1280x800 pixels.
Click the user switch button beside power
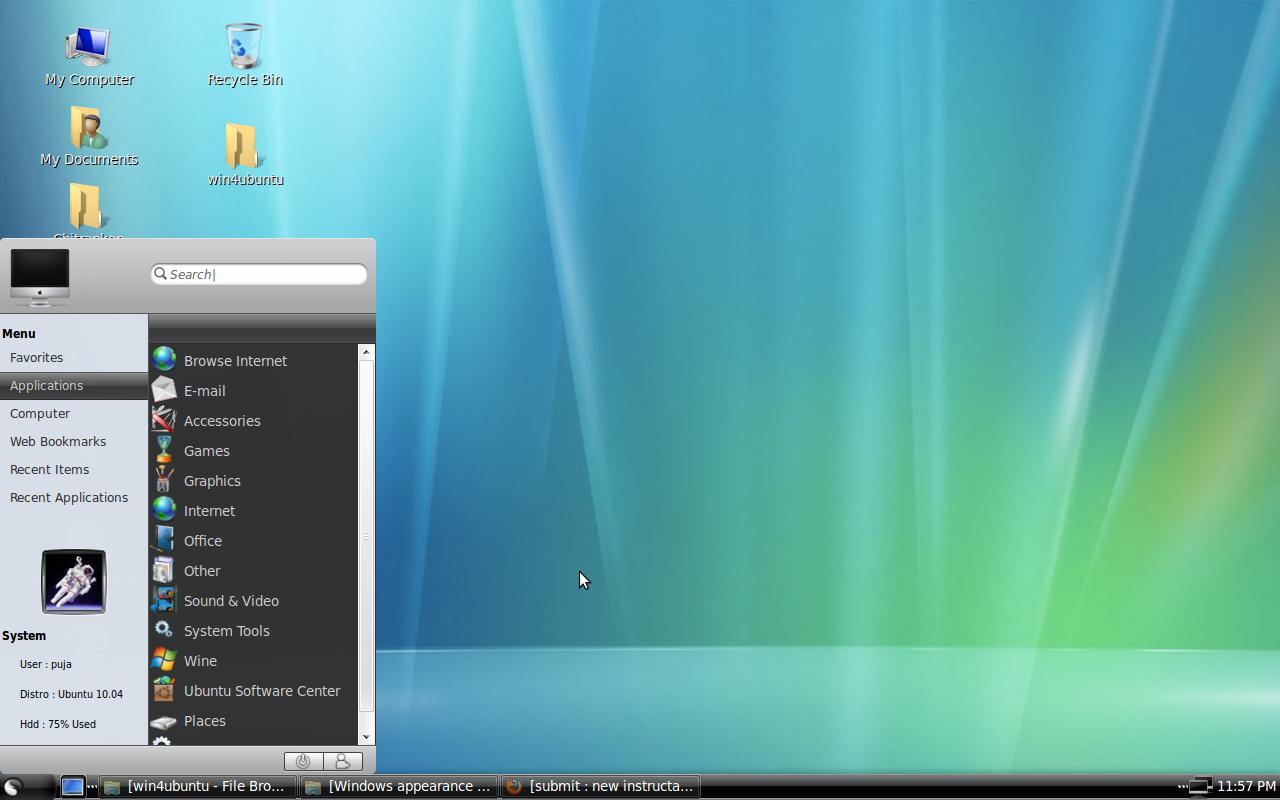click(x=343, y=761)
